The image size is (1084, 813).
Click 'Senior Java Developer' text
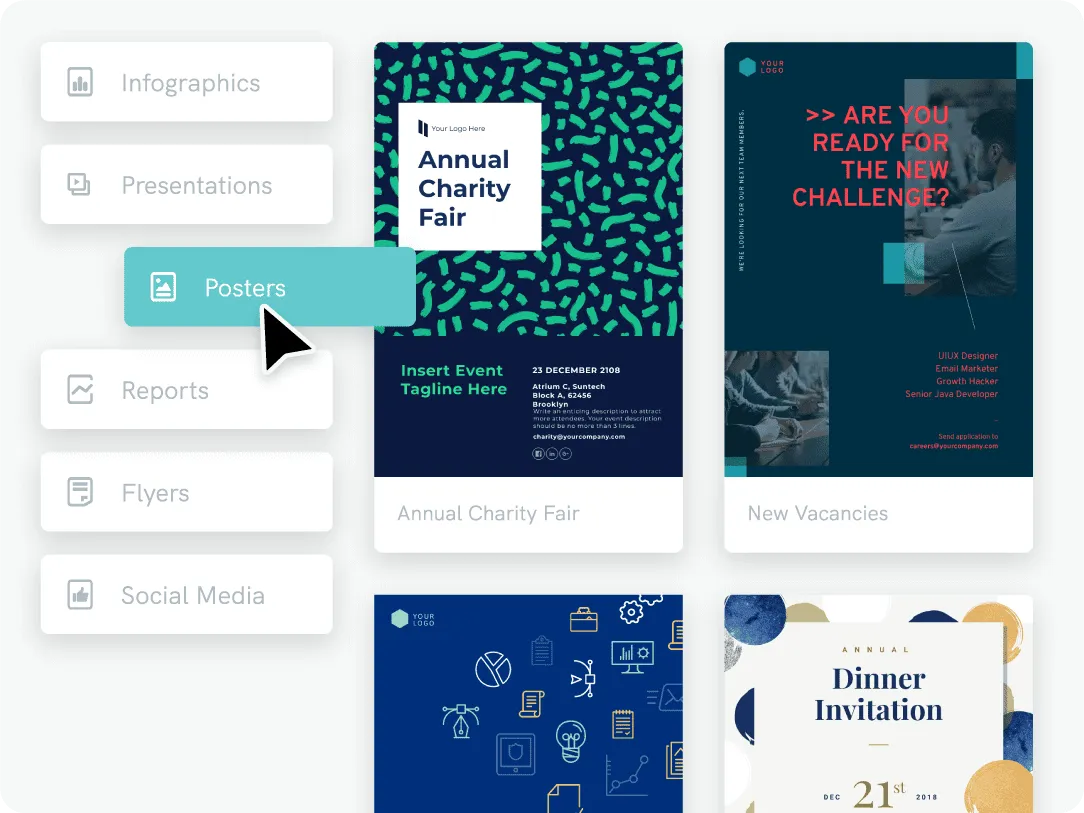pos(951,394)
